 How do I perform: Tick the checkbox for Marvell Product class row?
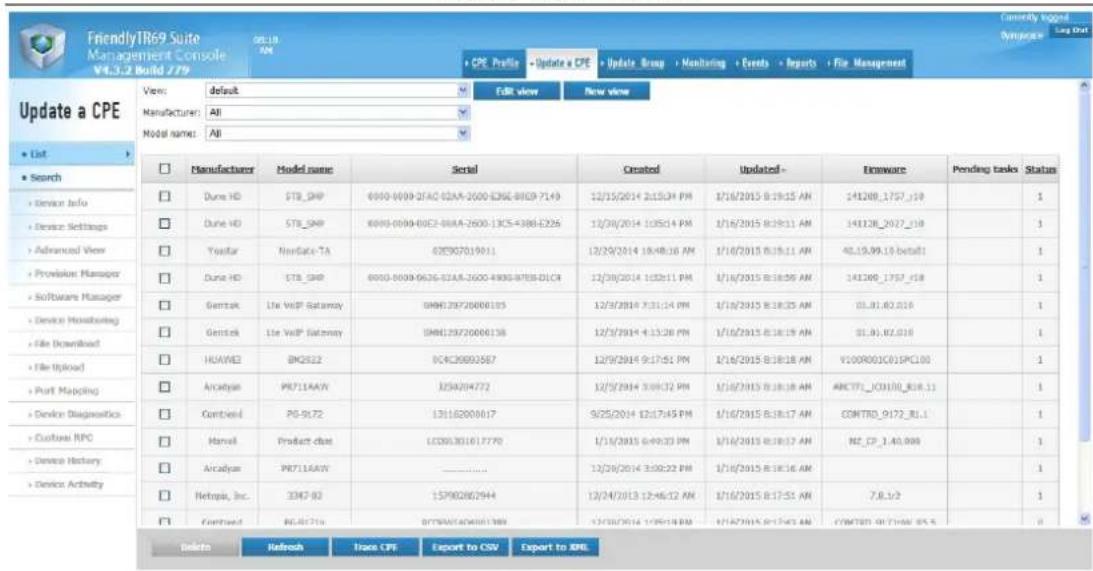165,441
